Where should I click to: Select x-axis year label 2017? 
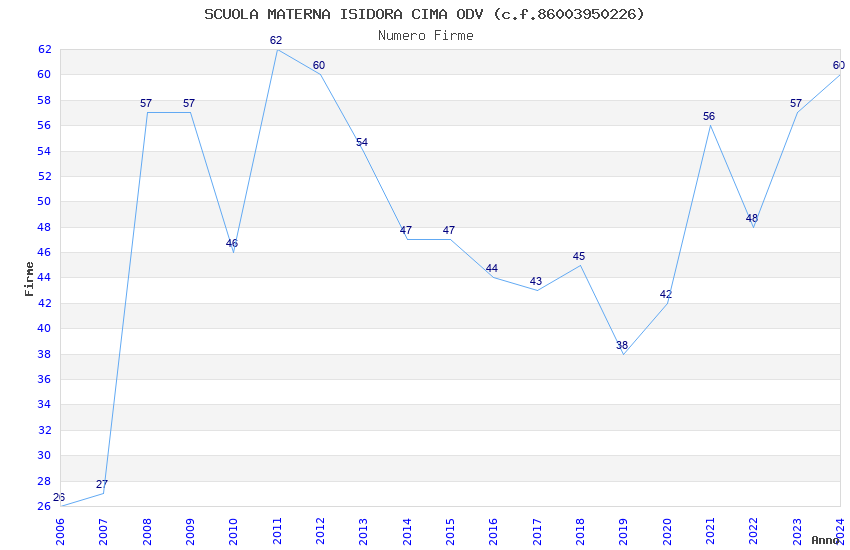[x=537, y=531]
